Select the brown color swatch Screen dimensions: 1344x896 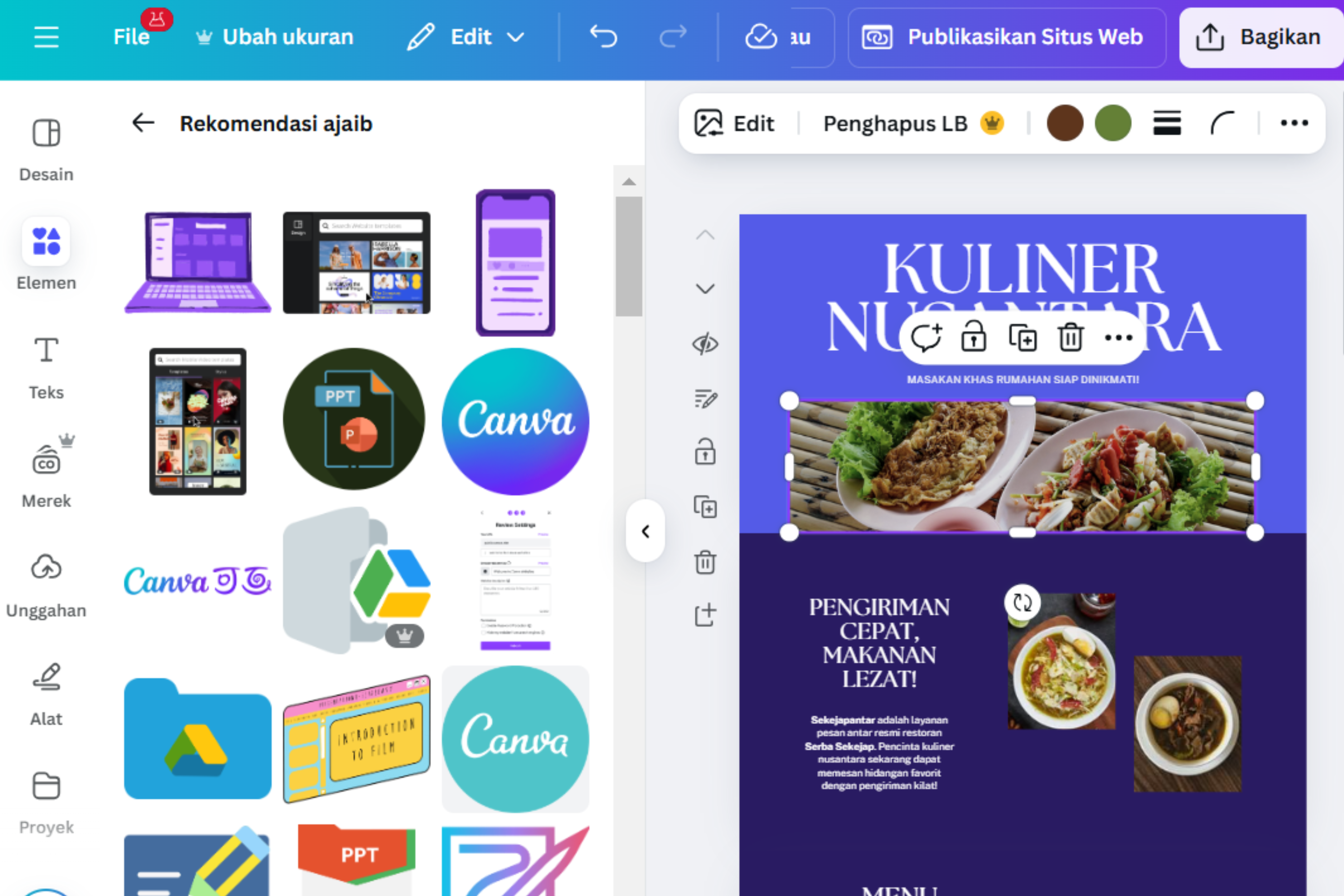1065,123
